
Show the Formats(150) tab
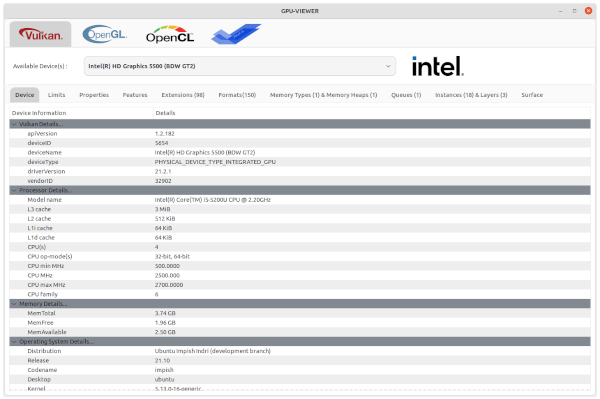237,95
